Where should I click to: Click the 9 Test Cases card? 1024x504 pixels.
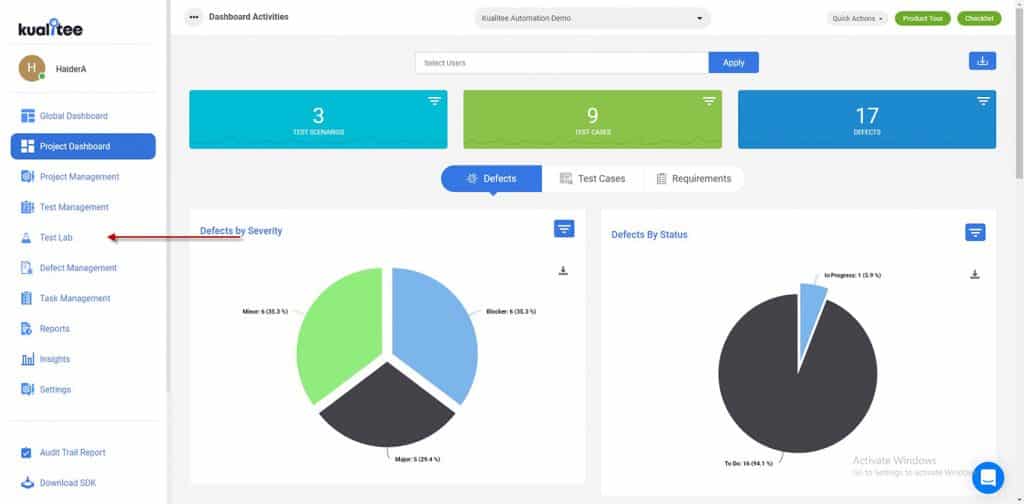[592, 119]
